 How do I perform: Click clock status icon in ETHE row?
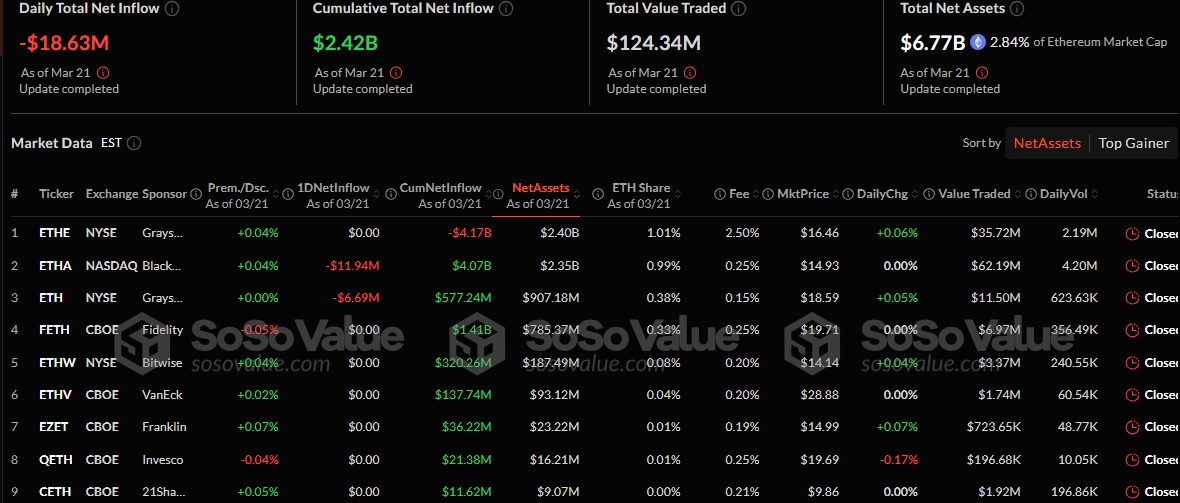tap(1133, 233)
